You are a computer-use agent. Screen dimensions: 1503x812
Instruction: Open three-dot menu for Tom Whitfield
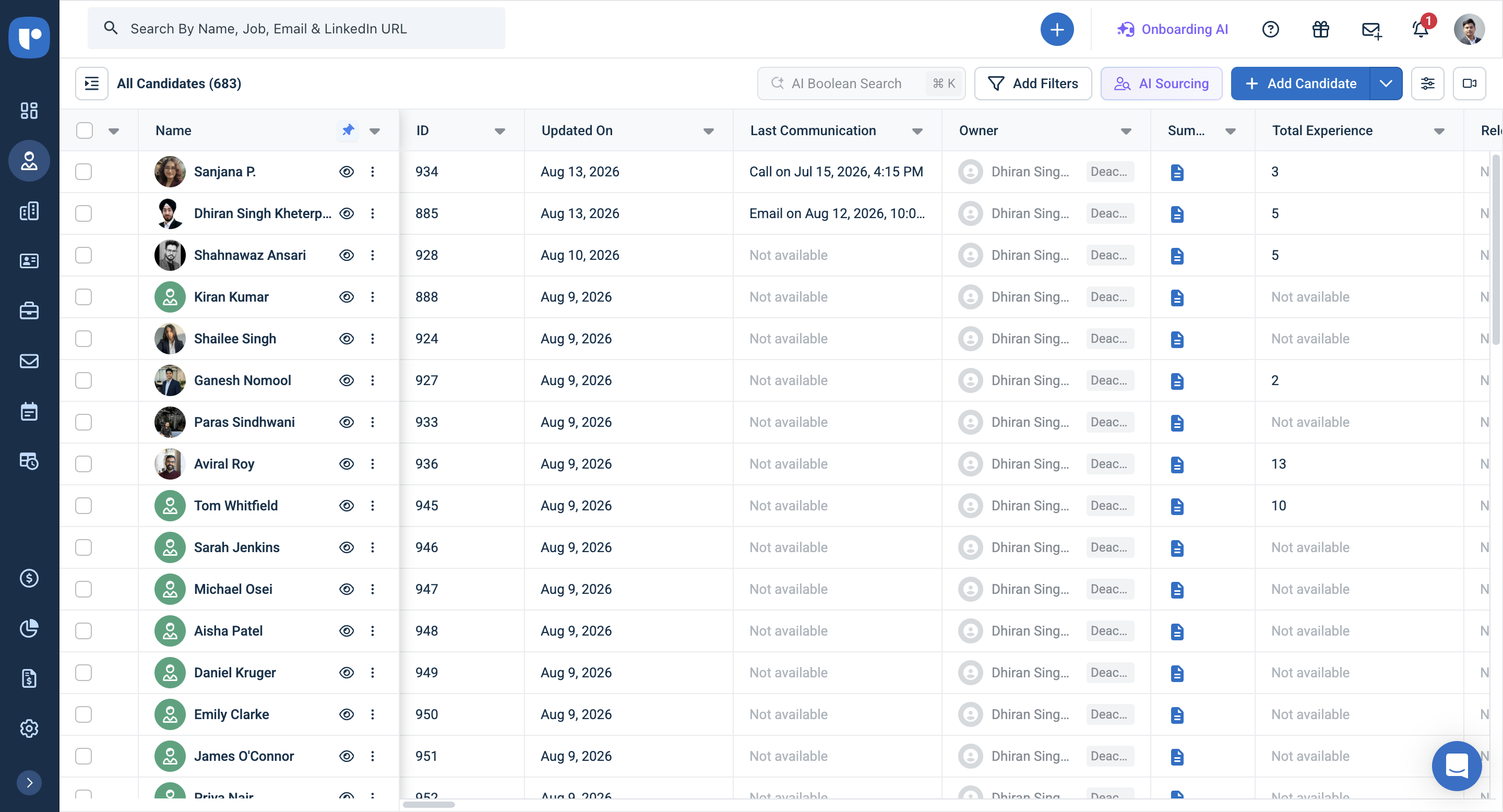click(372, 506)
